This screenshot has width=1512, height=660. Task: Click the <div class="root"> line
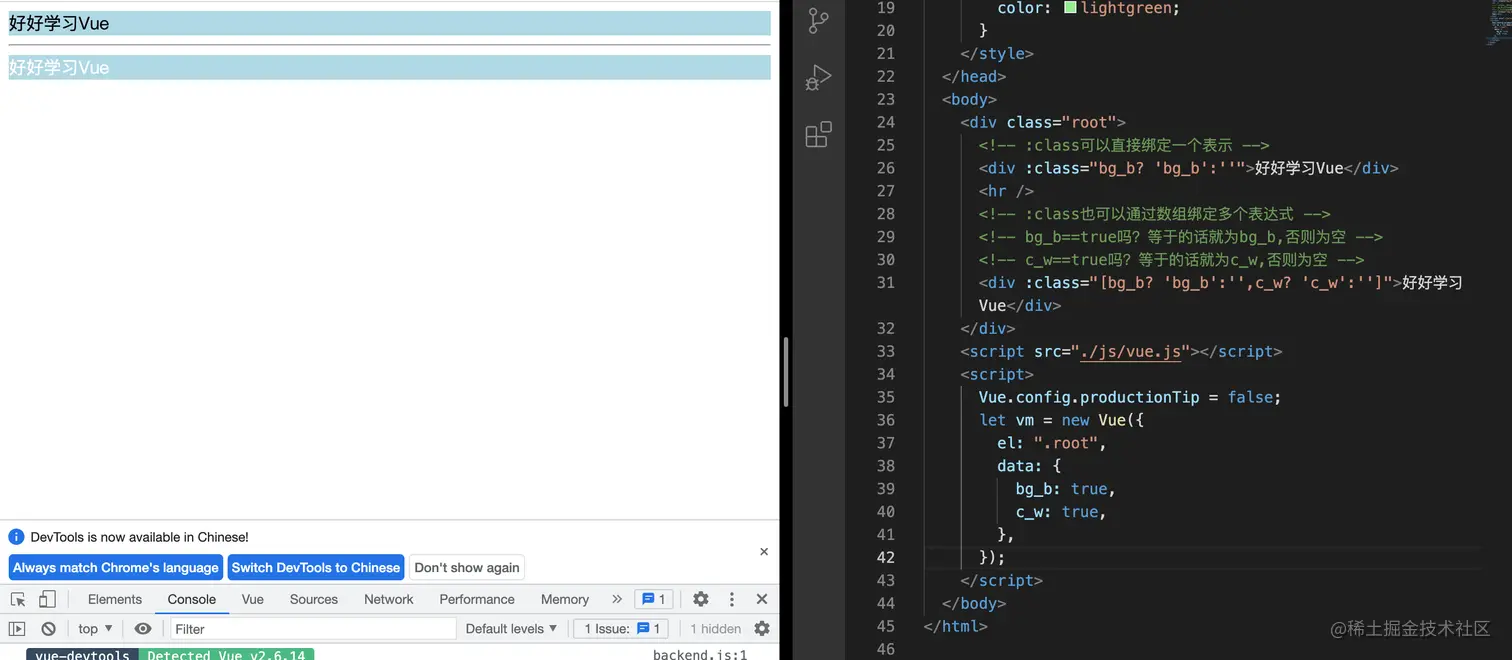tap(1043, 122)
